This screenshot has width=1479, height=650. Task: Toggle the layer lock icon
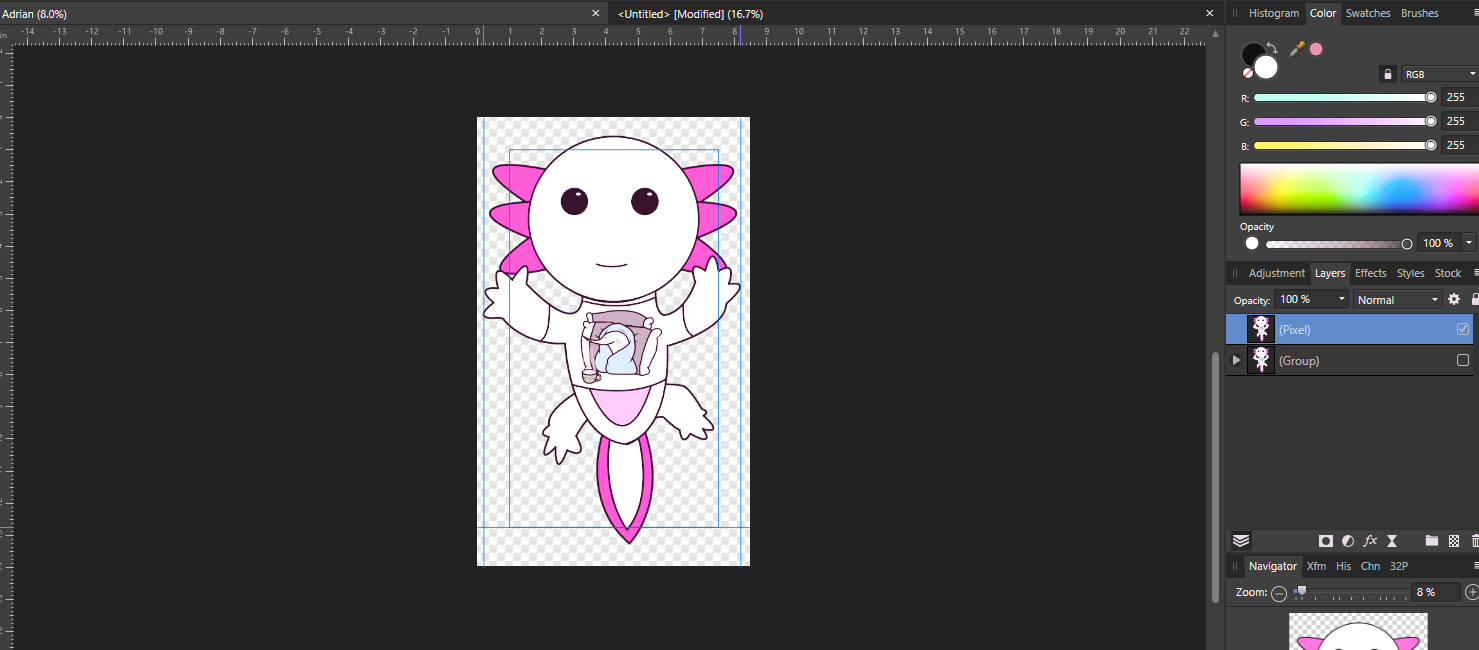(x=1475, y=299)
